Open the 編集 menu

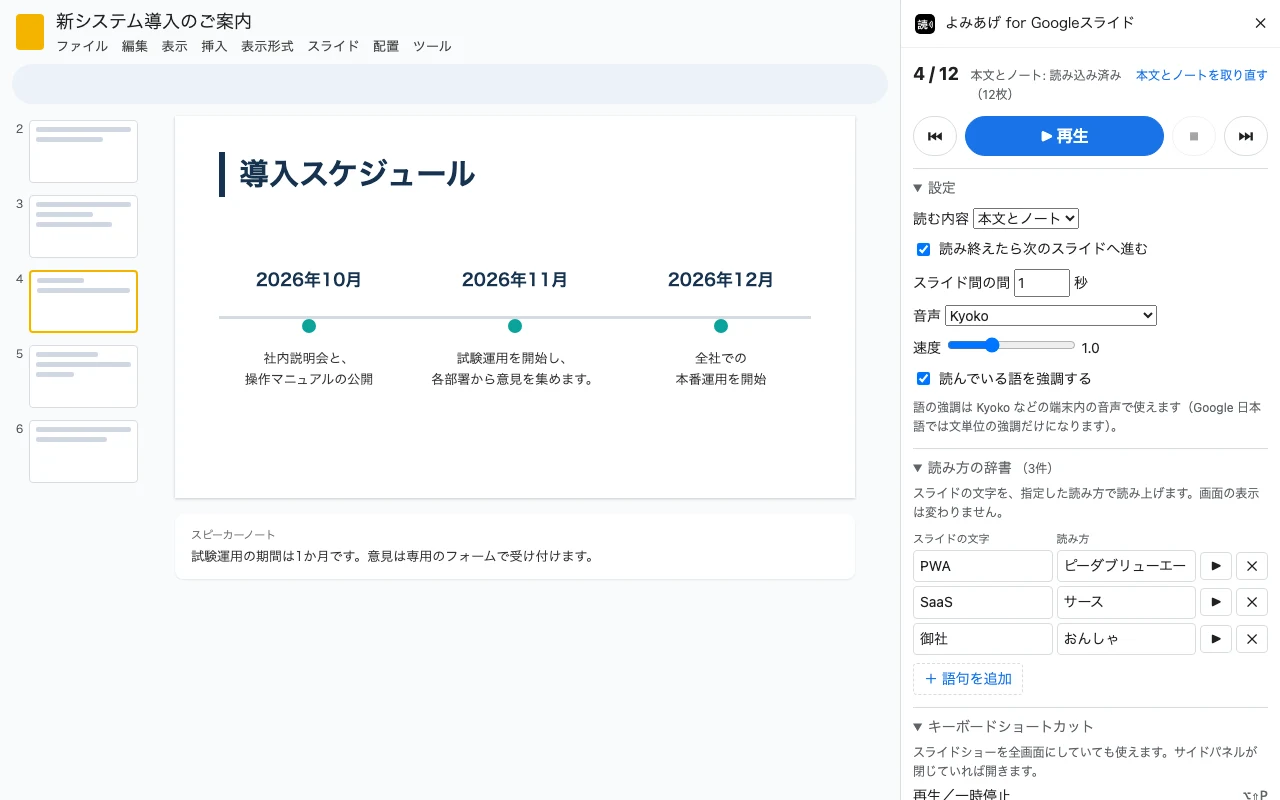[x=135, y=46]
